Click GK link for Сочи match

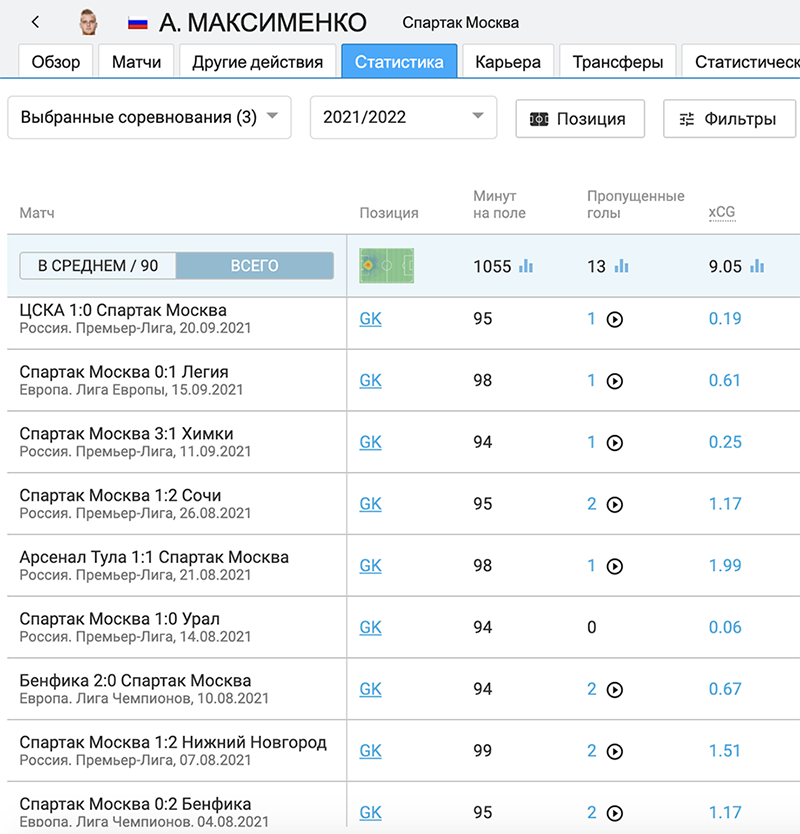click(370, 504)
